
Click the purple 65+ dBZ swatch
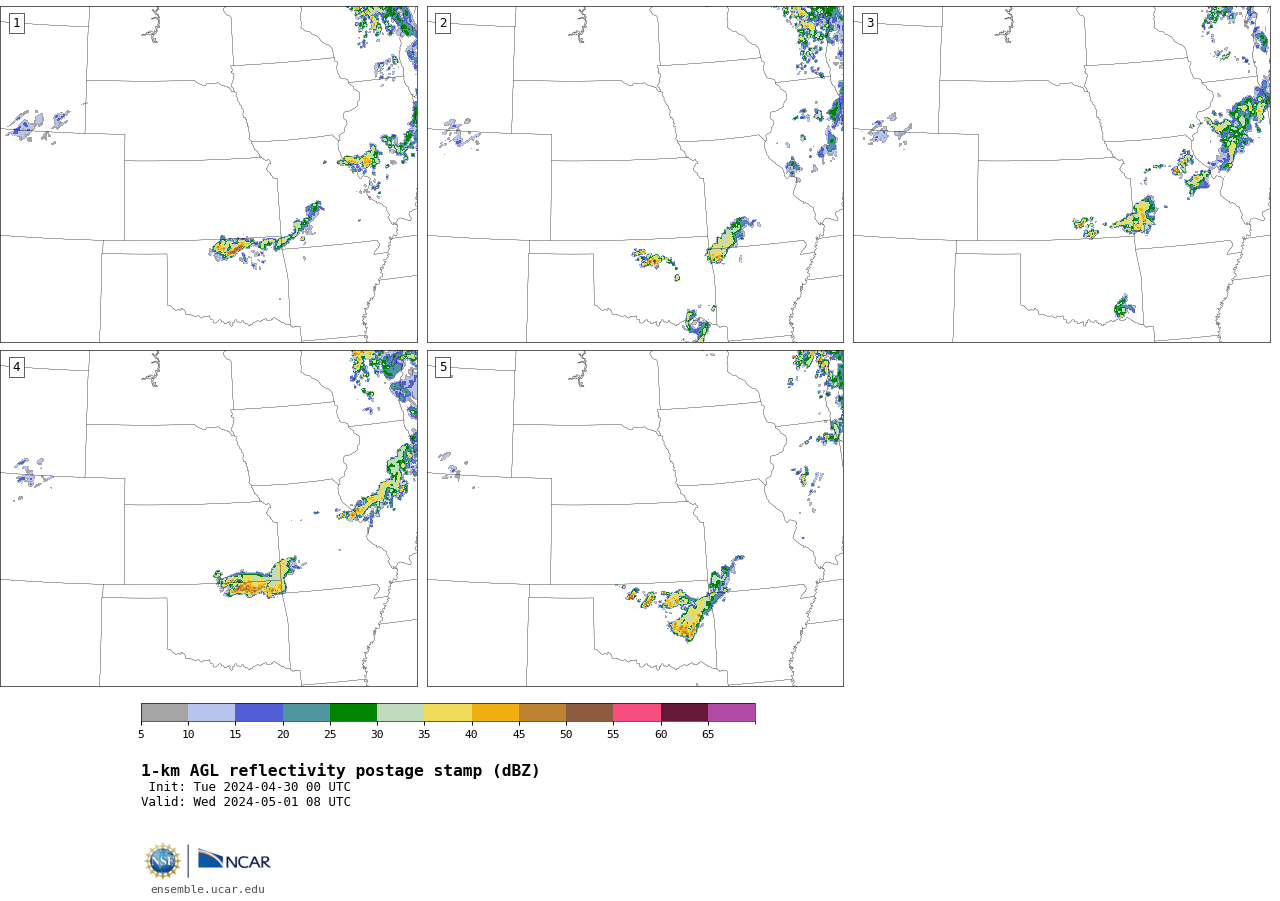click(731, 712)
